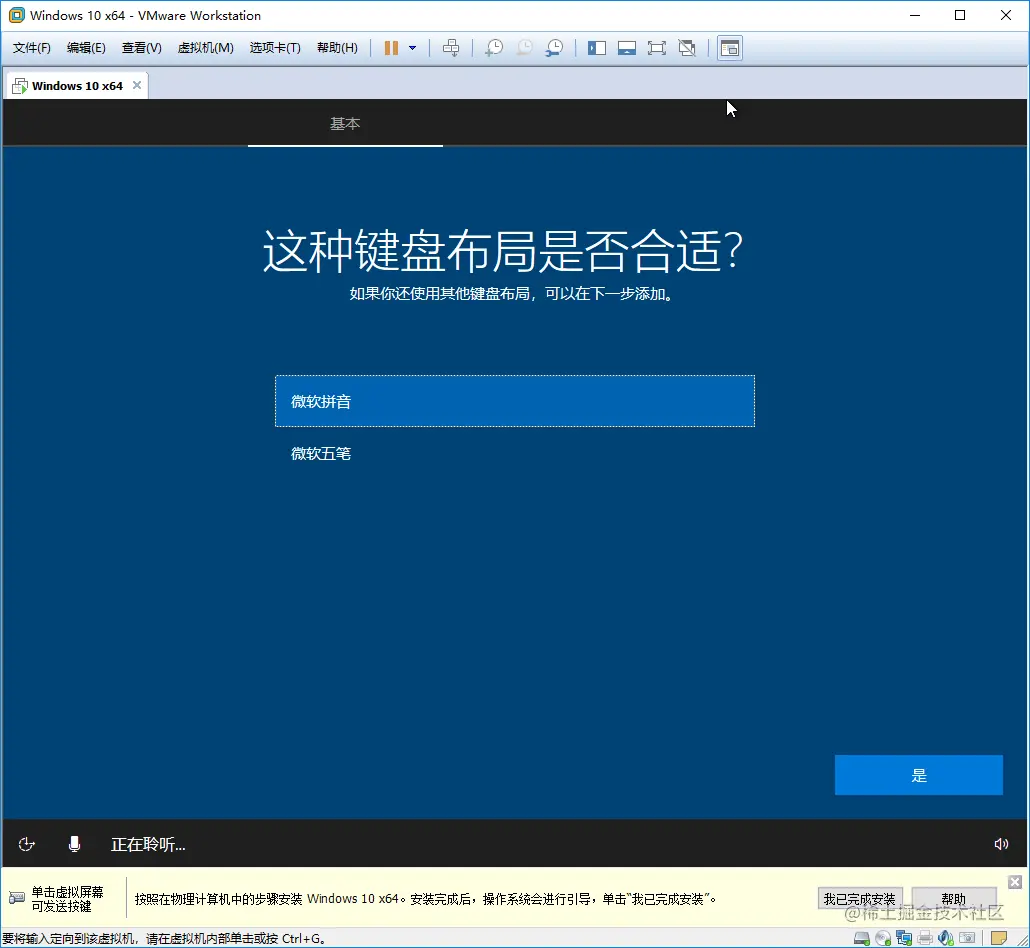Open the message log note icon
This screenshot has height=948, width=1030.
[x=998, y=938]
